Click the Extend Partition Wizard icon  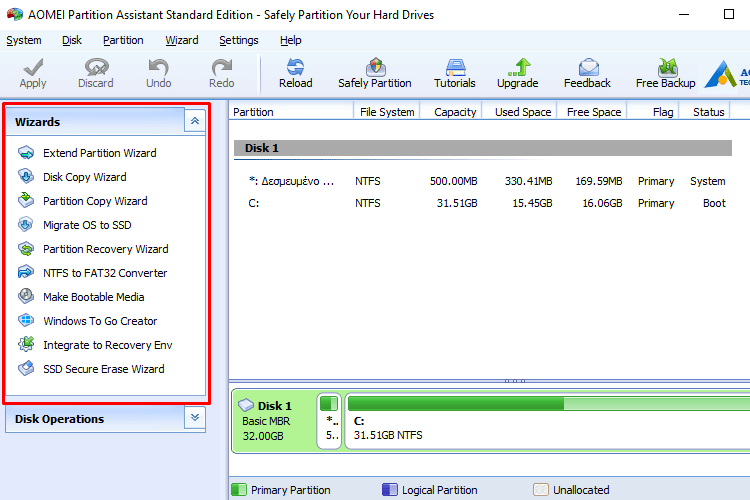click(x=26, y=153)
